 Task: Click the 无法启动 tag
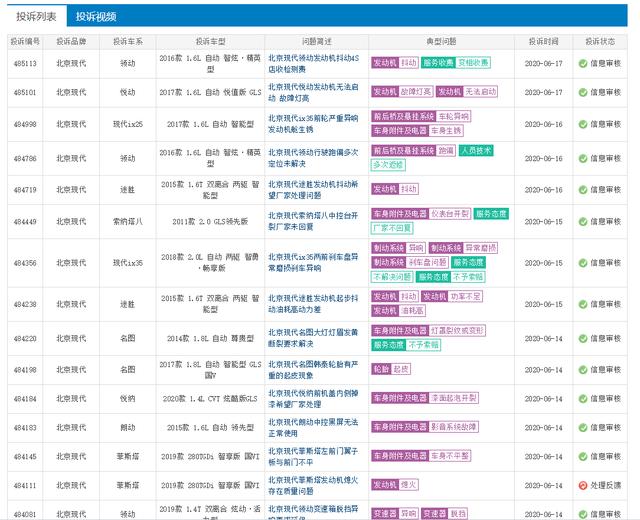coord(480,92)
